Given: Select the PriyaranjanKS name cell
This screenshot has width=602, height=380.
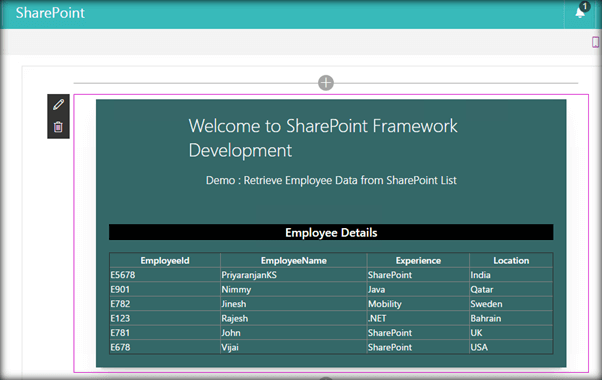Looking at the screenshot, I should pyautogui.click(x=294, y=275).
